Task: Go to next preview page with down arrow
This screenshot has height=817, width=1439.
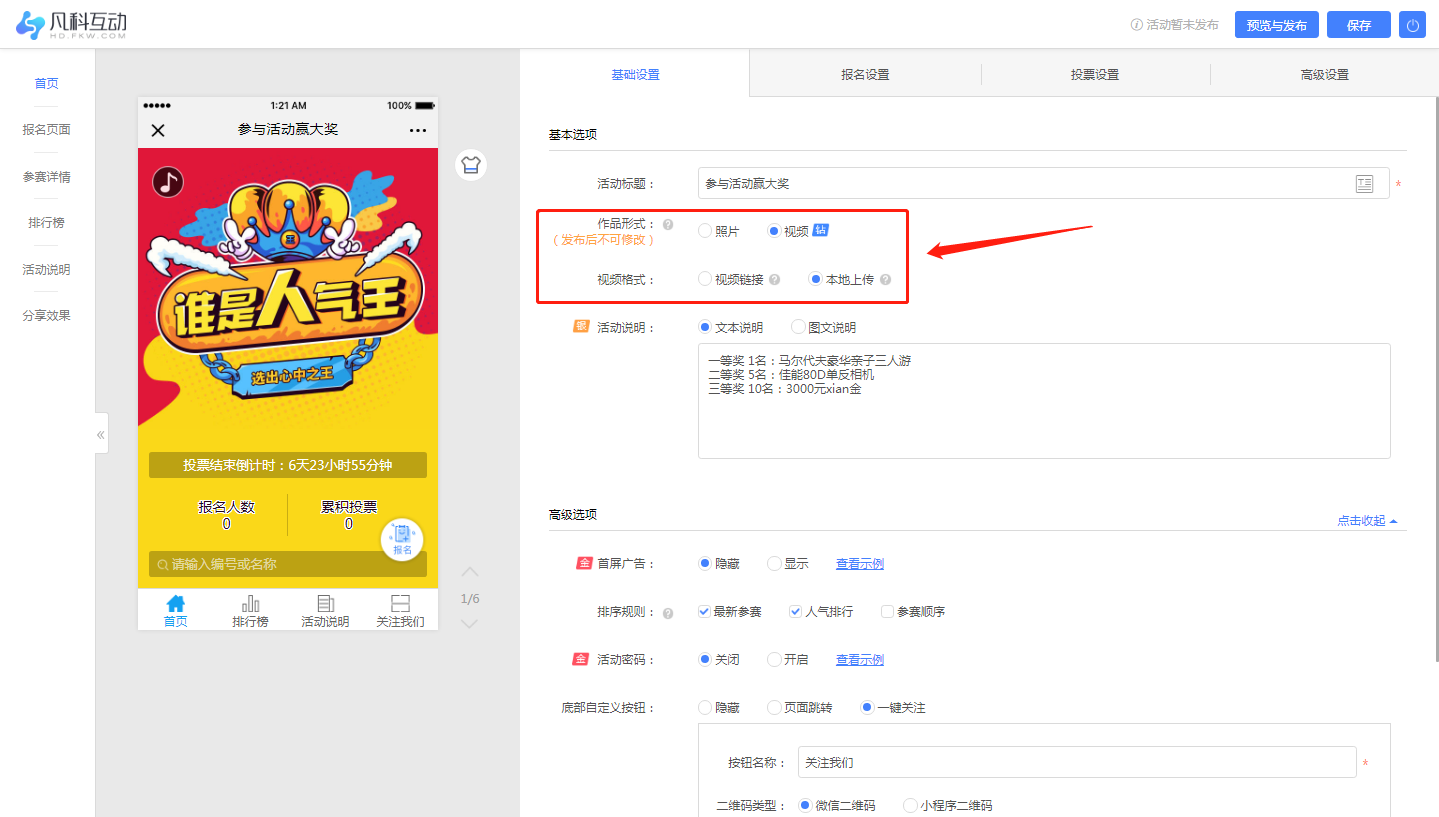Action: [470, 624]
